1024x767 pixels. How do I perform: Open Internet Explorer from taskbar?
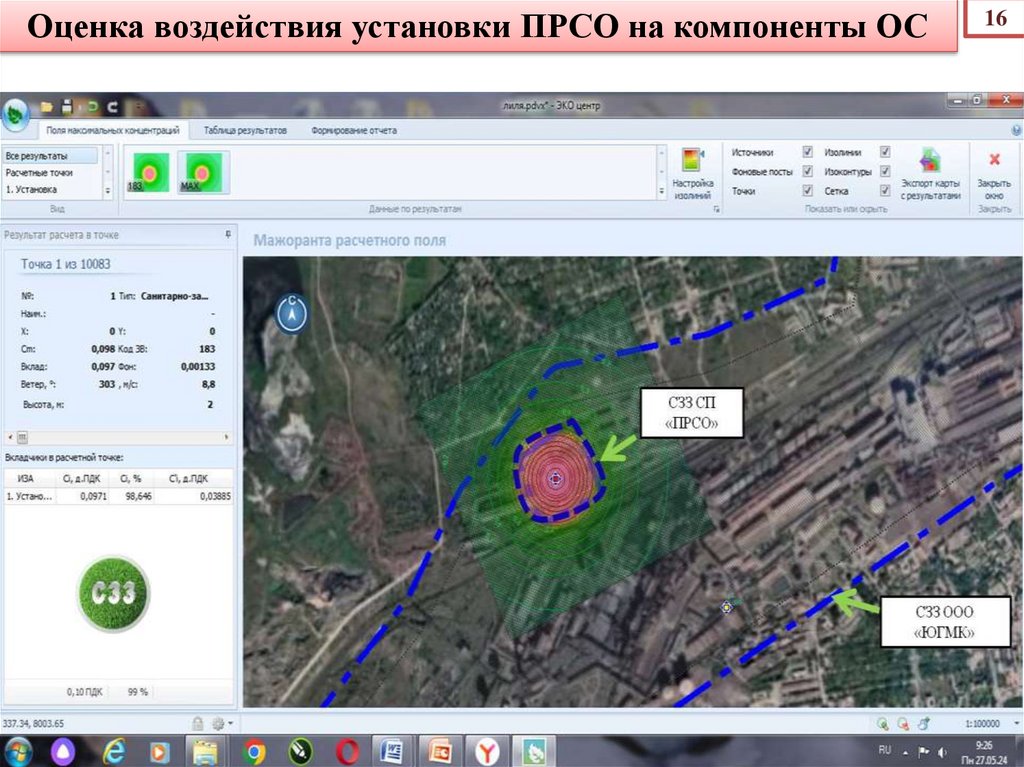pyautogui.click(x=115, y=752)
